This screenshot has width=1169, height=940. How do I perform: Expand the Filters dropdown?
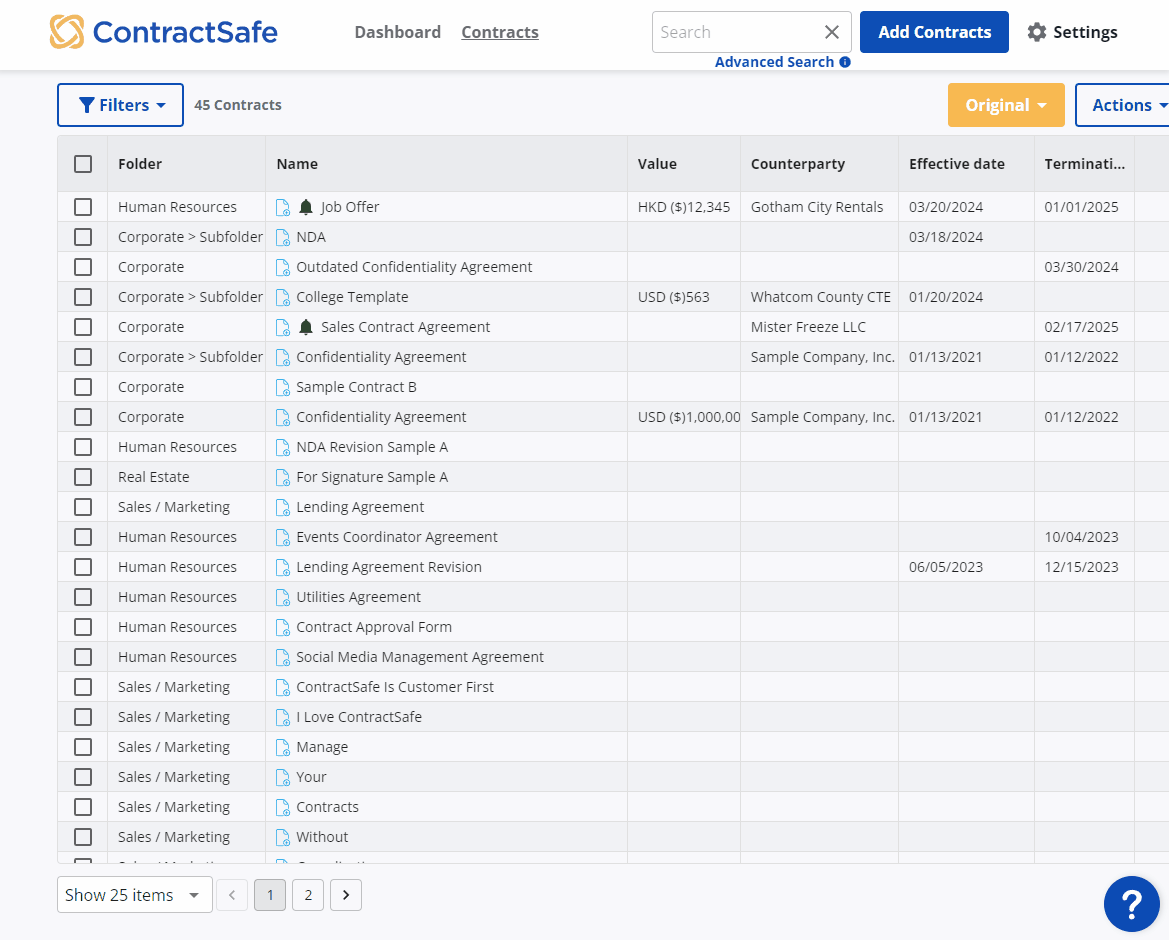pyautogui.click(x=121, y=105)
